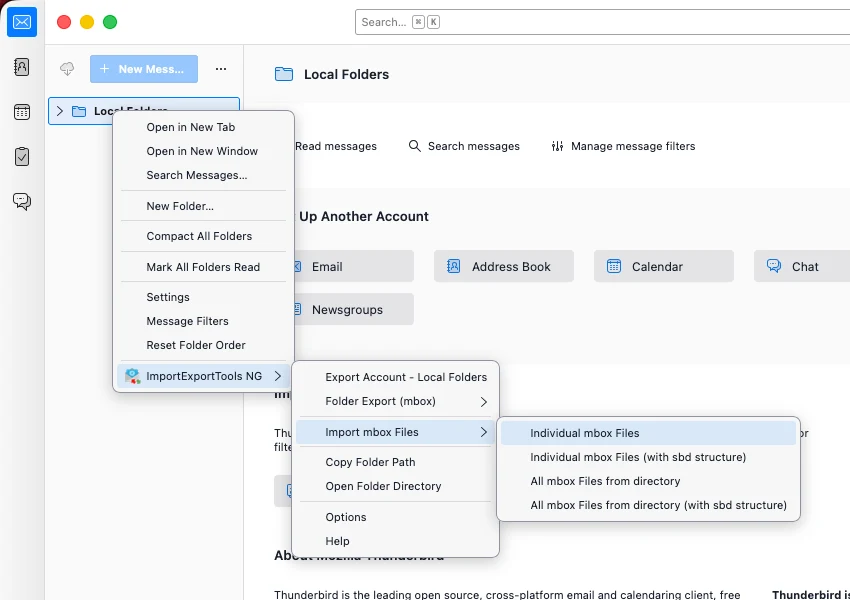Click the Search messages magnifier icon

[414, 146]
